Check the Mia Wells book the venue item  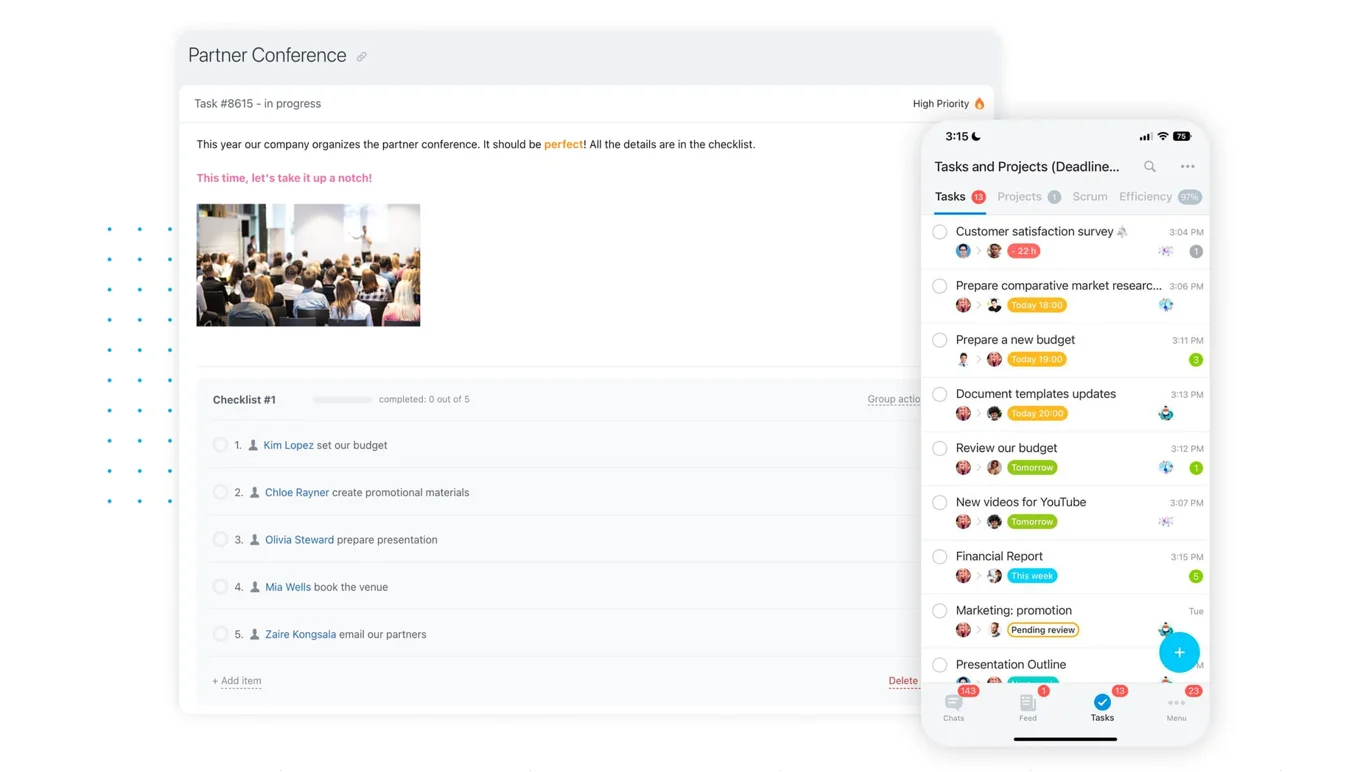point(221,586)
